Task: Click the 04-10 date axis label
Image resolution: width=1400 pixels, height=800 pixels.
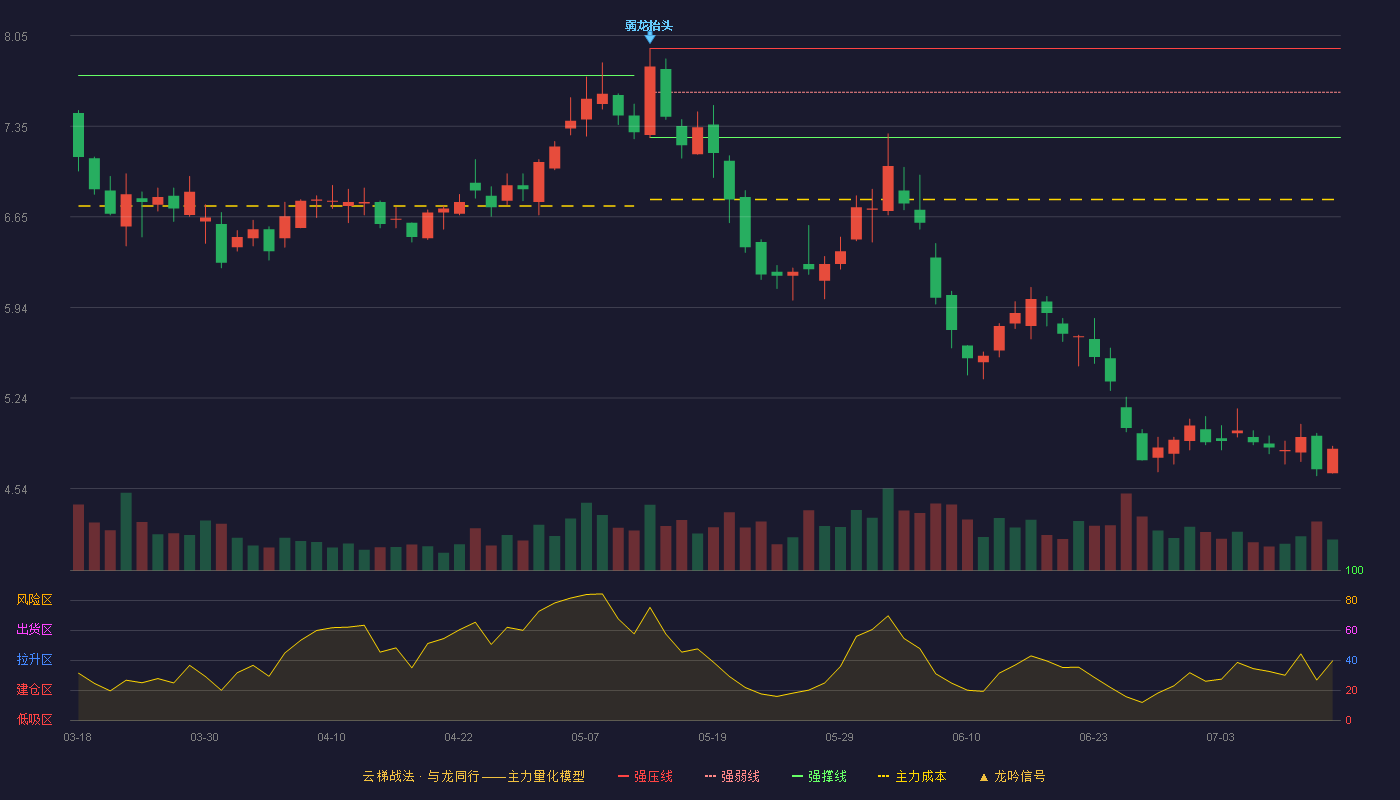Action: (331, 737)
